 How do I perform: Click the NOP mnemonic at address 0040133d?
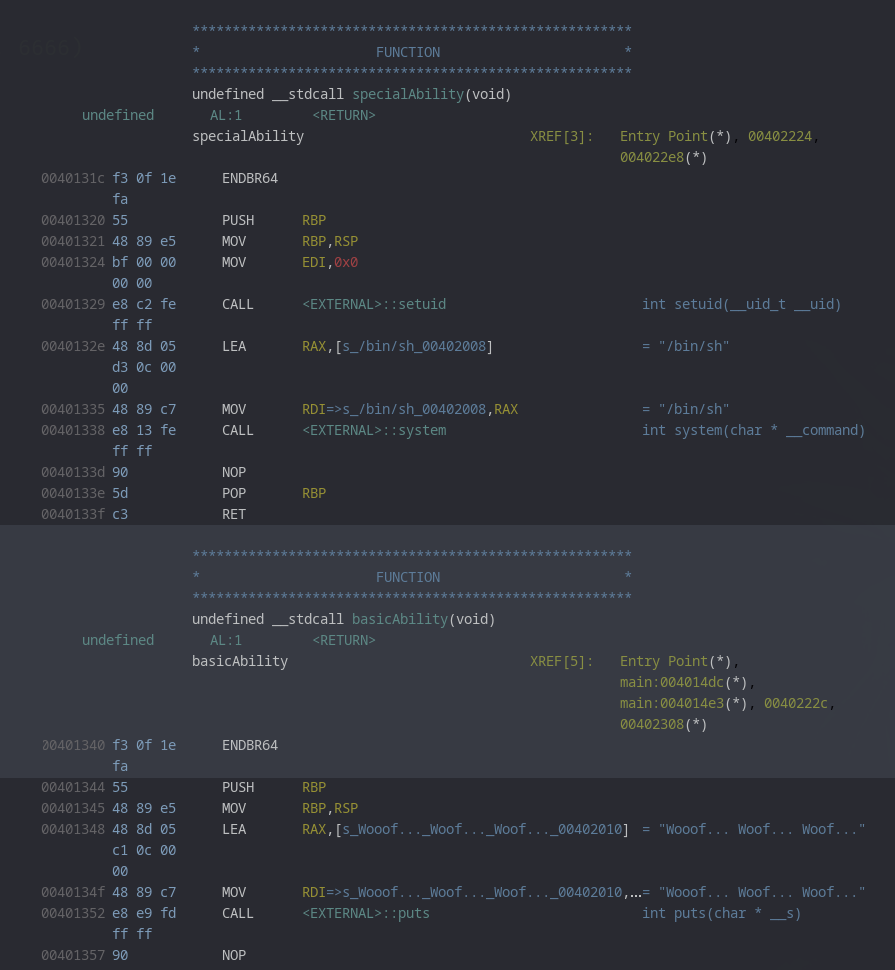tap(234, 472)
